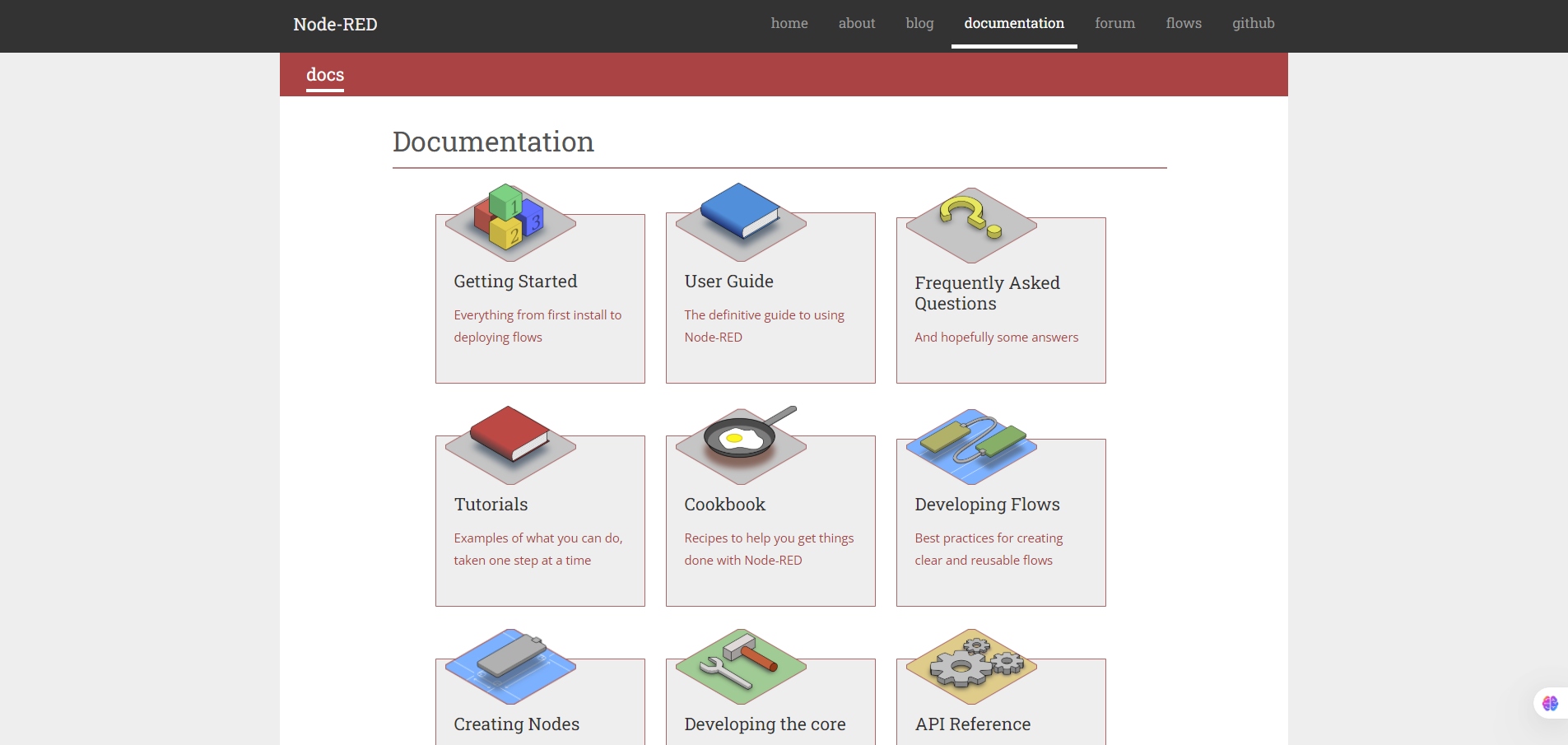Open the API Reference heading link

[x=972, y=724]
